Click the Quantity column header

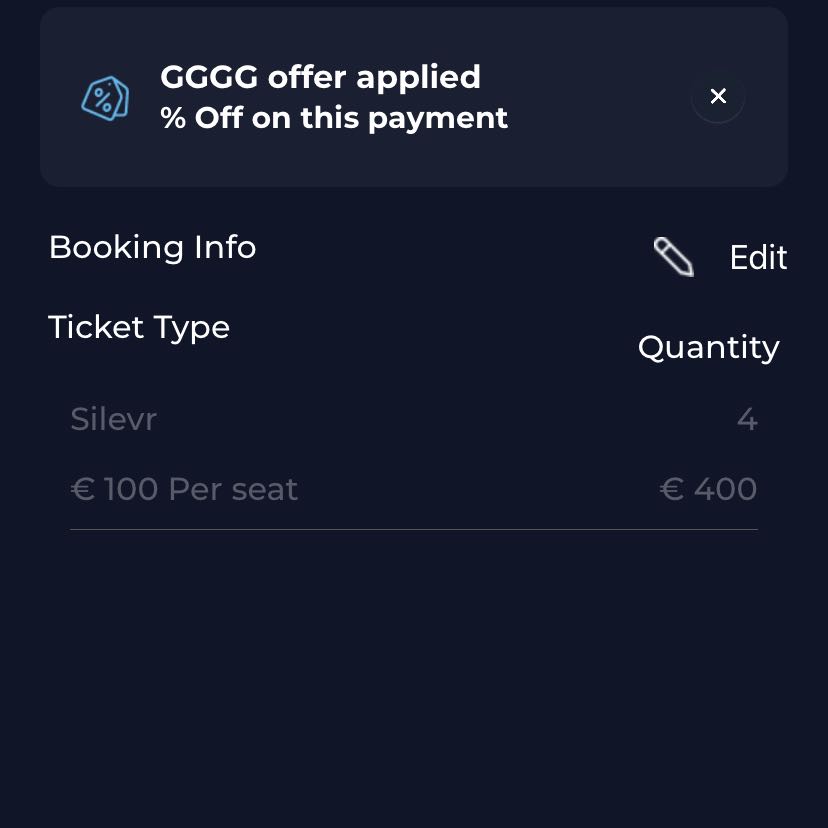click(x=708, y=347)
